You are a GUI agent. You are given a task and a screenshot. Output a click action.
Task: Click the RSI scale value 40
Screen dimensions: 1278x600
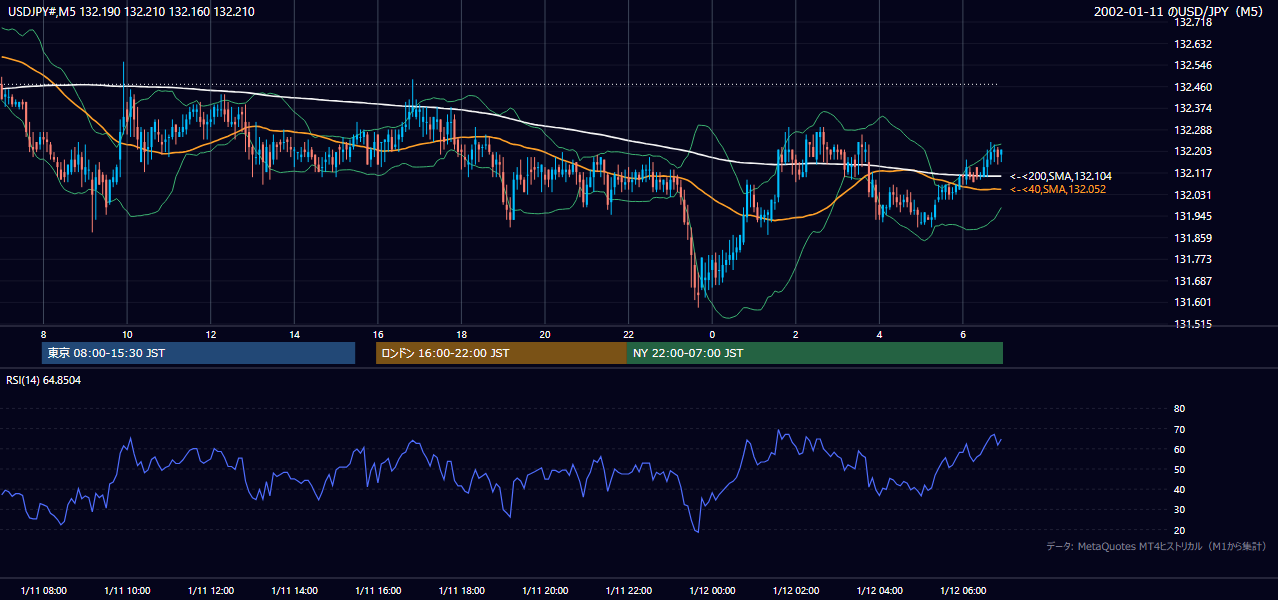(1179, 490)
